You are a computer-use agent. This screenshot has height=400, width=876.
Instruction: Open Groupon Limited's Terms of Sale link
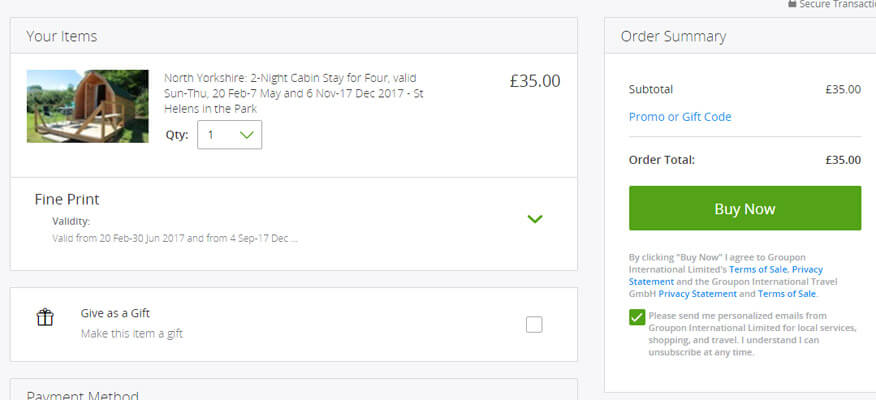point(758,269)
